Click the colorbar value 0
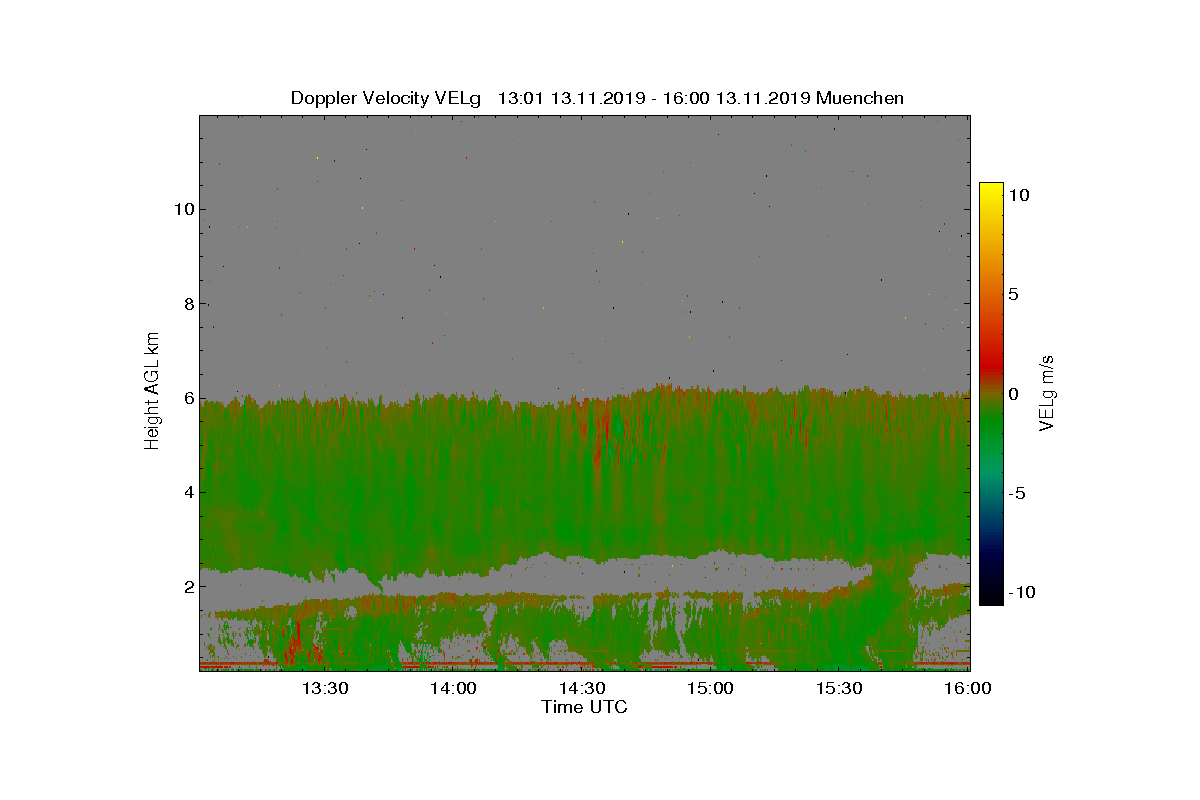The height and width of the screenshot is (800, 1200). tap(1013, 394)
